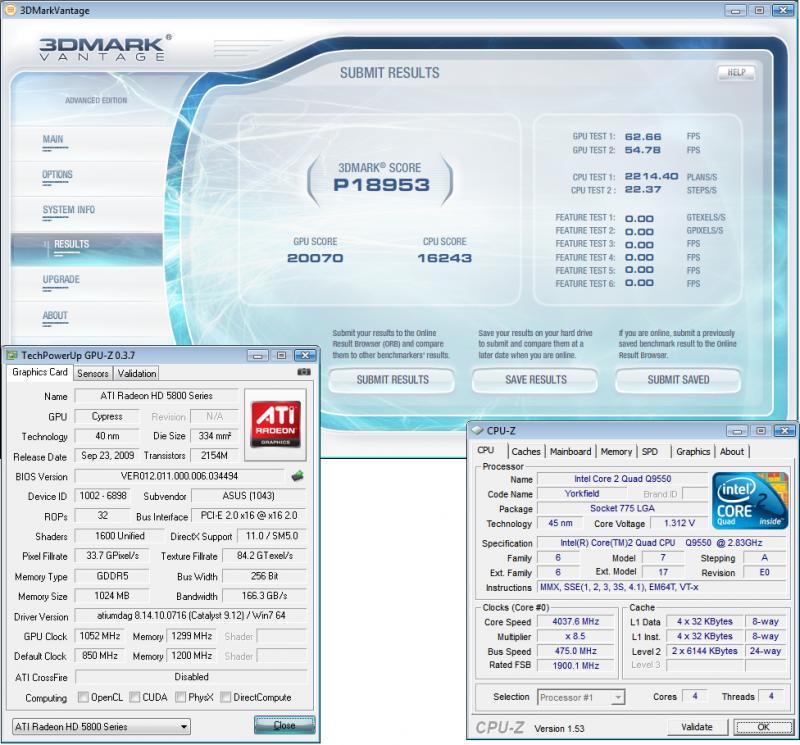Click the Validate button in CPU-Z
The image size is (800, 745).
pos(697,727)
